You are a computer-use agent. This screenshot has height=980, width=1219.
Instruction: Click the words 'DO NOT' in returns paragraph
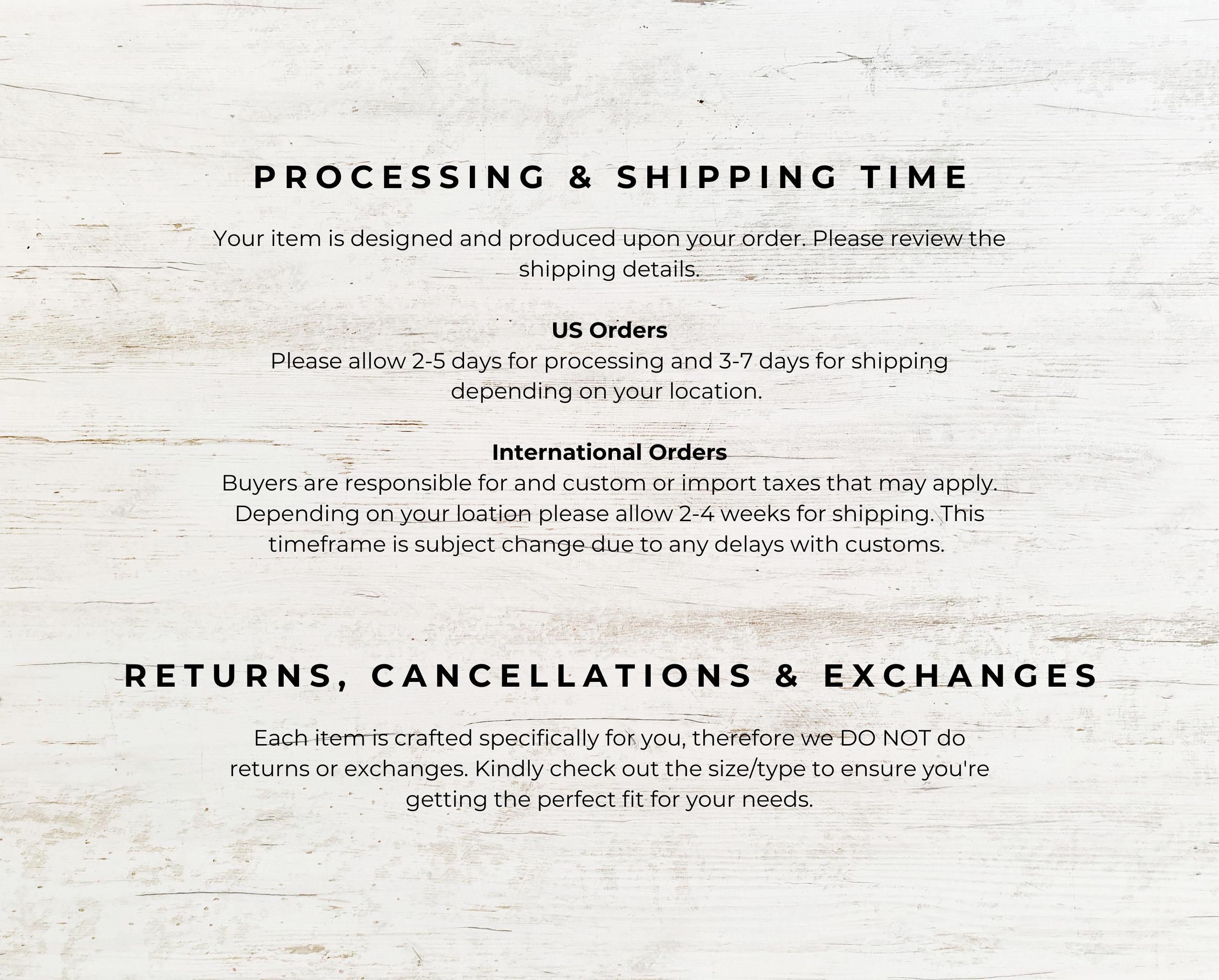coord(886,738)
